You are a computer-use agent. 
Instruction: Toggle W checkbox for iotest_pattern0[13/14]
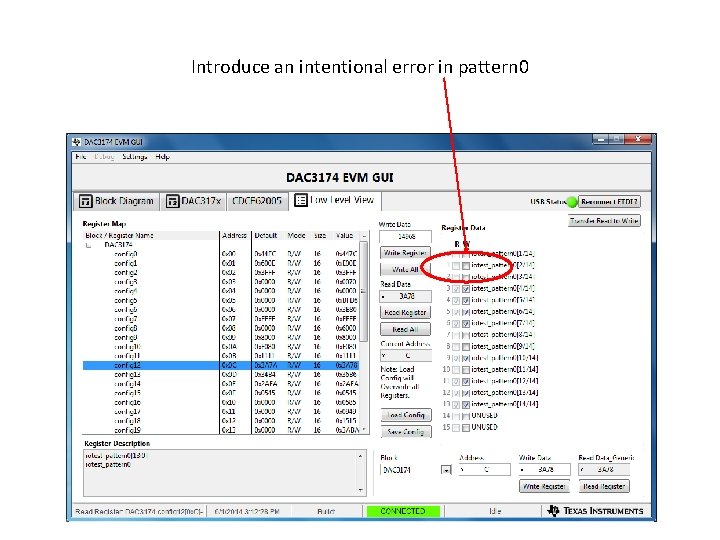click(466, 393)
